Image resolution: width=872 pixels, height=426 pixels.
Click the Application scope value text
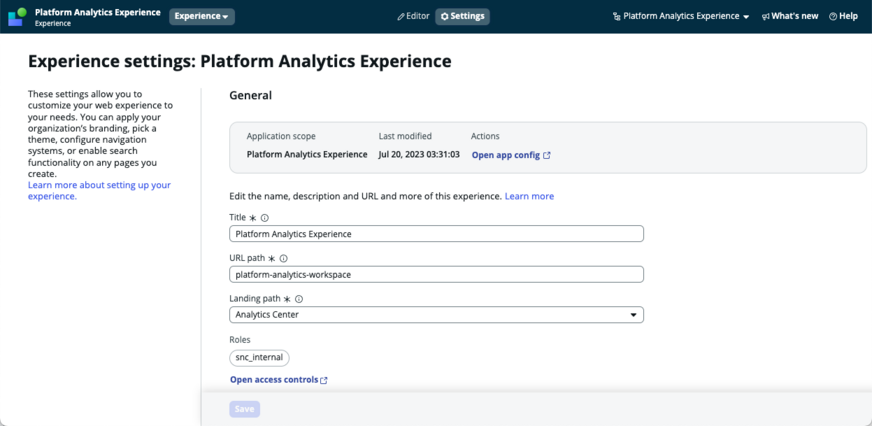point(307,155)
